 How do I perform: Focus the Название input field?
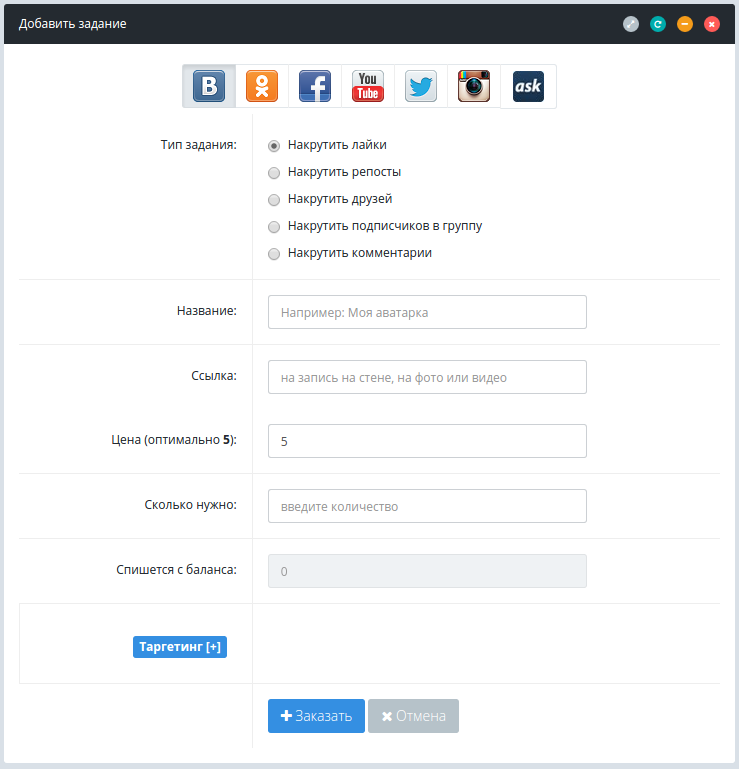pyautogui.click(x=427, y=312)
